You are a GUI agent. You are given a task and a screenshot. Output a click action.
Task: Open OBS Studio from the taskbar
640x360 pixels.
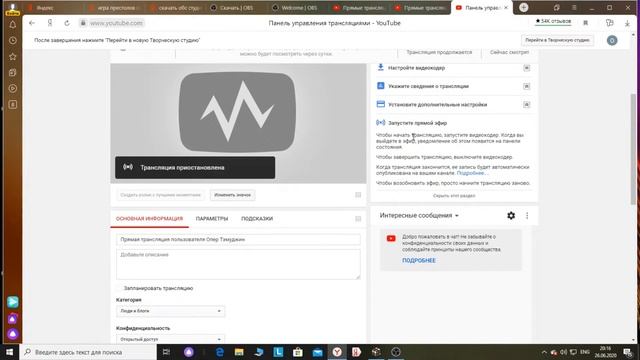tap(396, 352)
